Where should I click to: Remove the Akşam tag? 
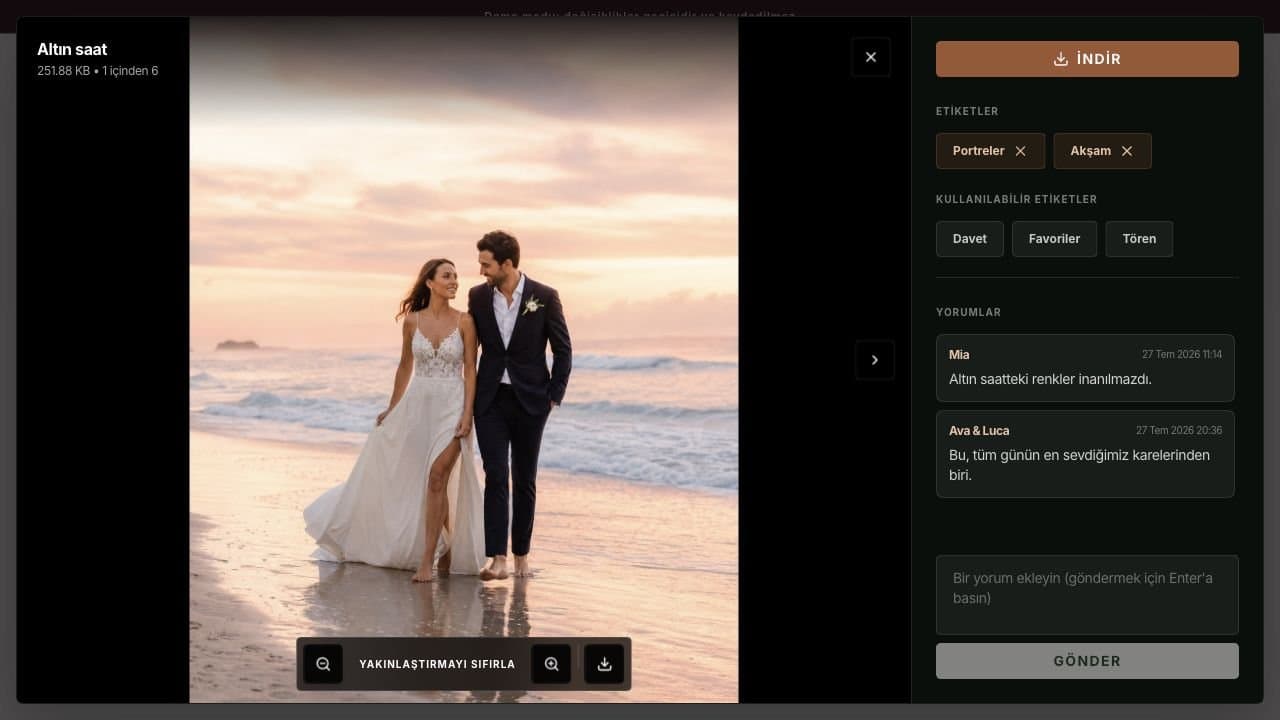tap(1127, 151)
